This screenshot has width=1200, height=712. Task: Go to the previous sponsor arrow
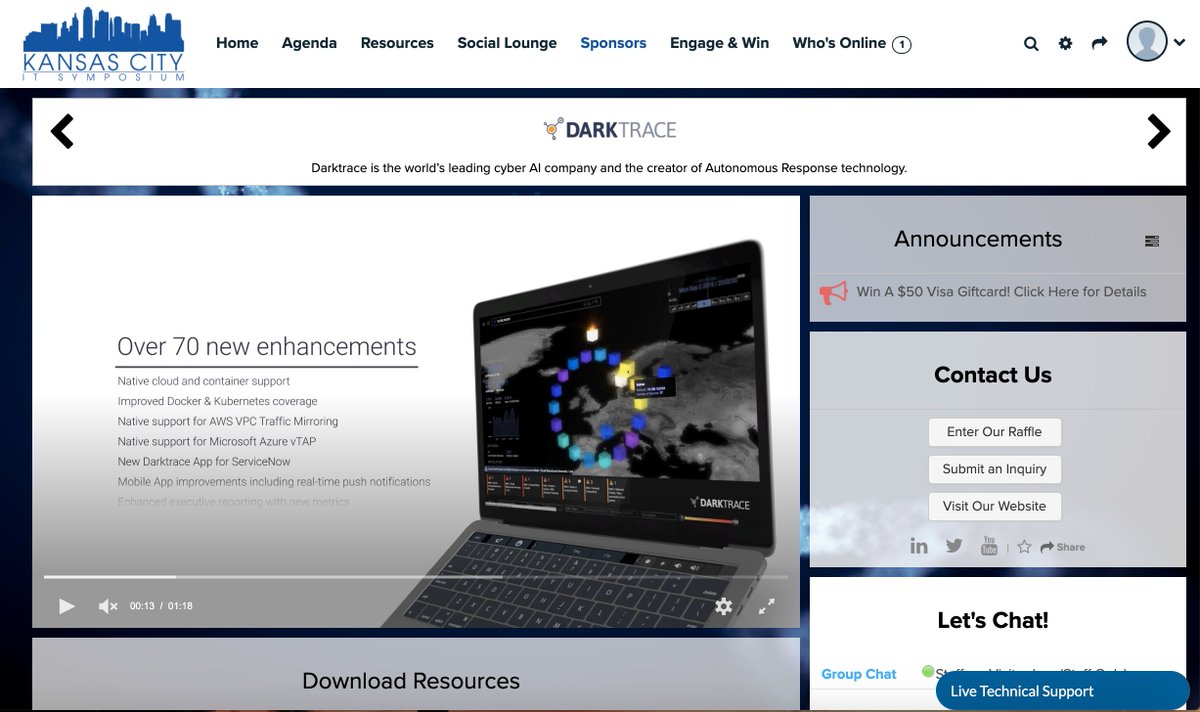(x=62, y=131)
